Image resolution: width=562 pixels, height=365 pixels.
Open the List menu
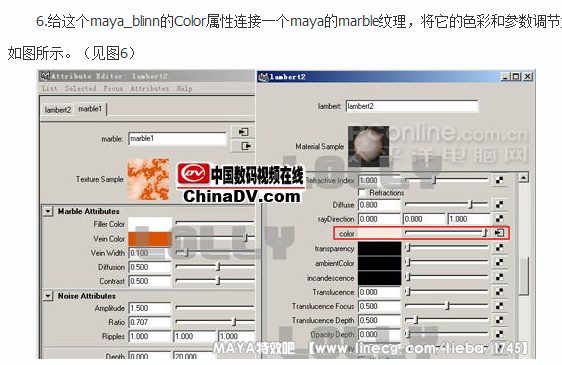(50, 88)
